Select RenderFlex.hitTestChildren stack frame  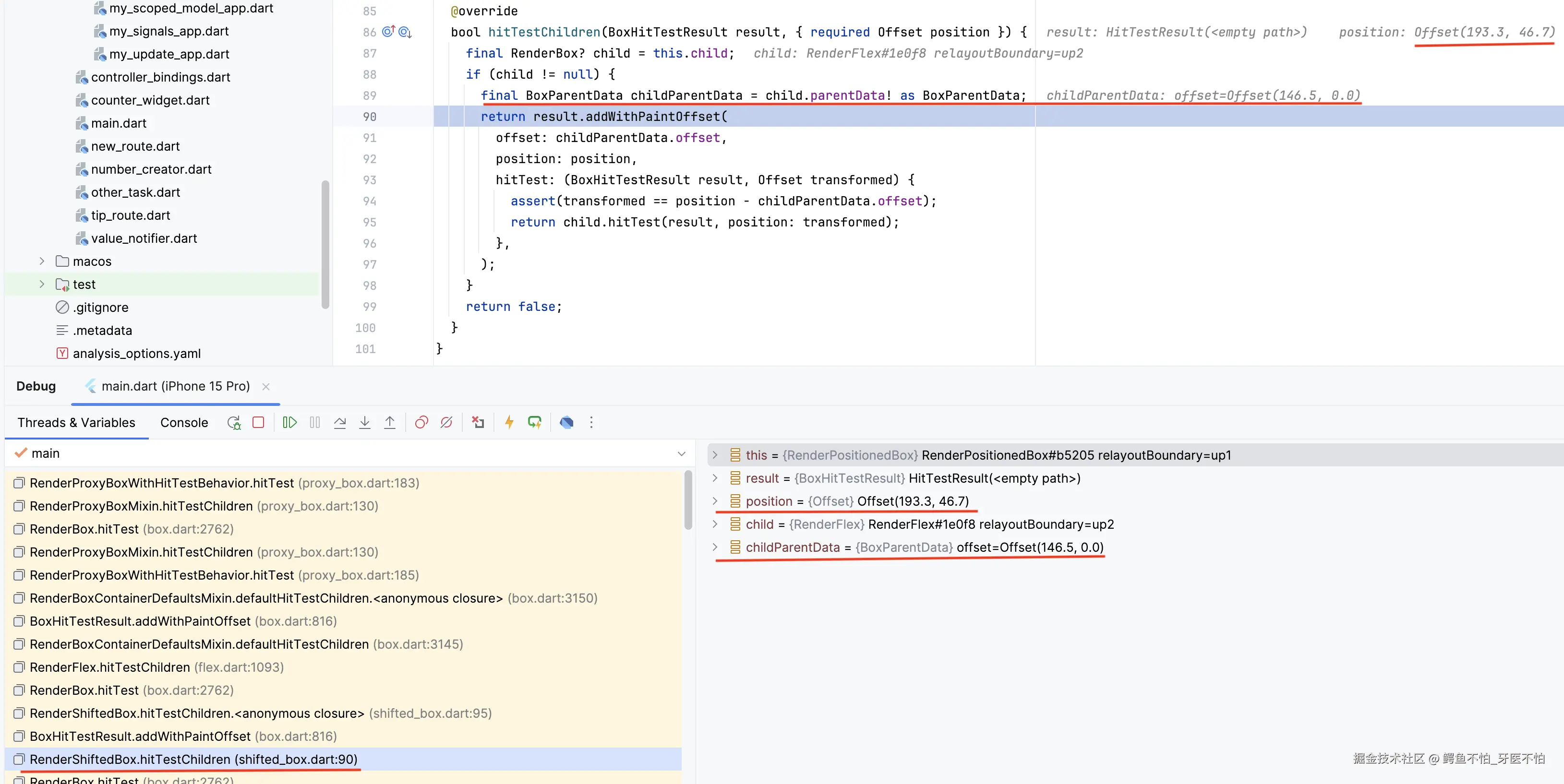[110, 667]
